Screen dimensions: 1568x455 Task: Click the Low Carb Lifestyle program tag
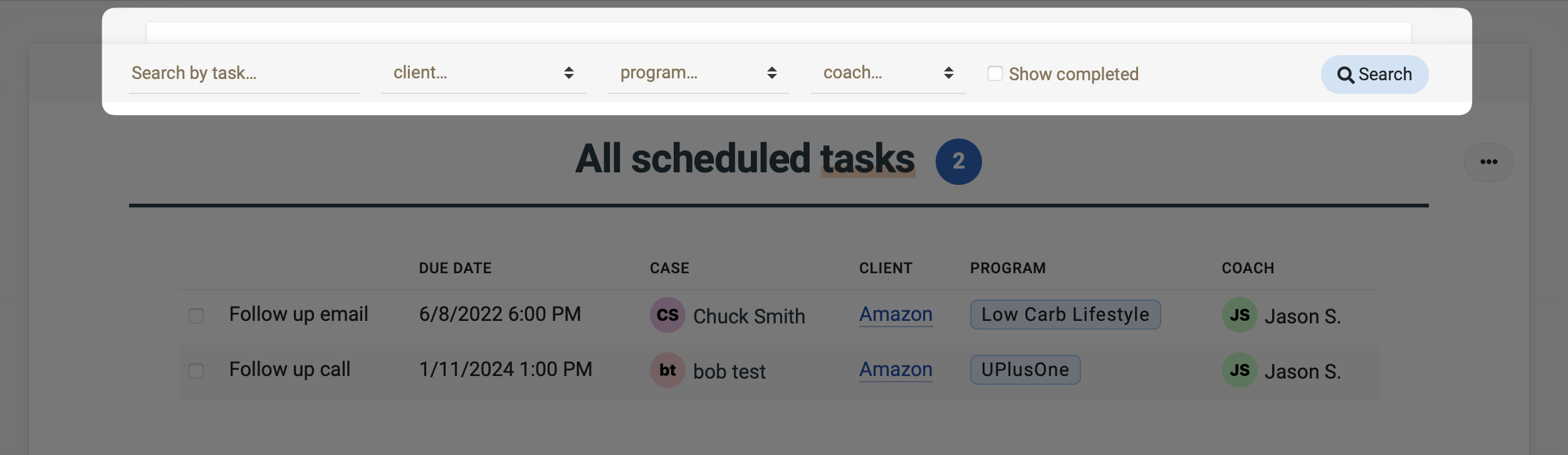tap(1065, 315)
